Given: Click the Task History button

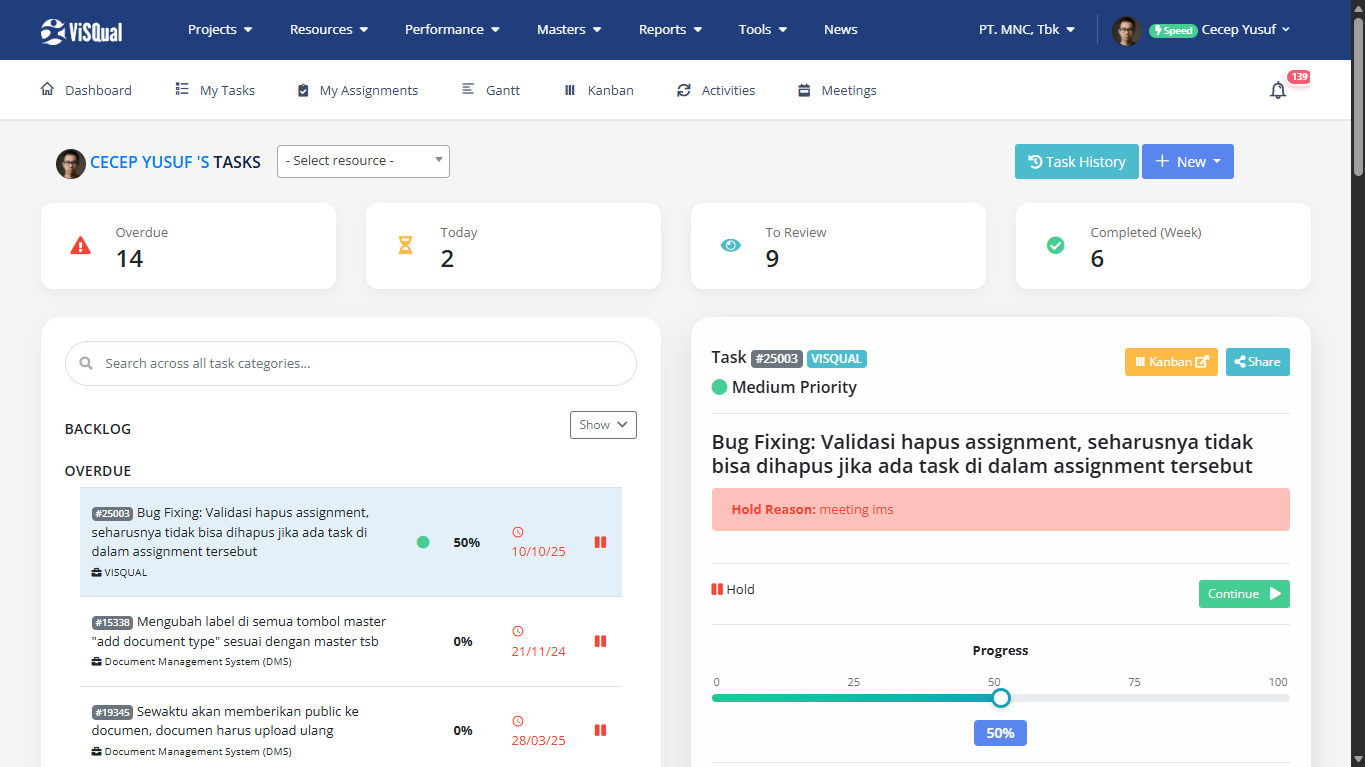Looking at the screenshot, I should [x=1077, y=162].
